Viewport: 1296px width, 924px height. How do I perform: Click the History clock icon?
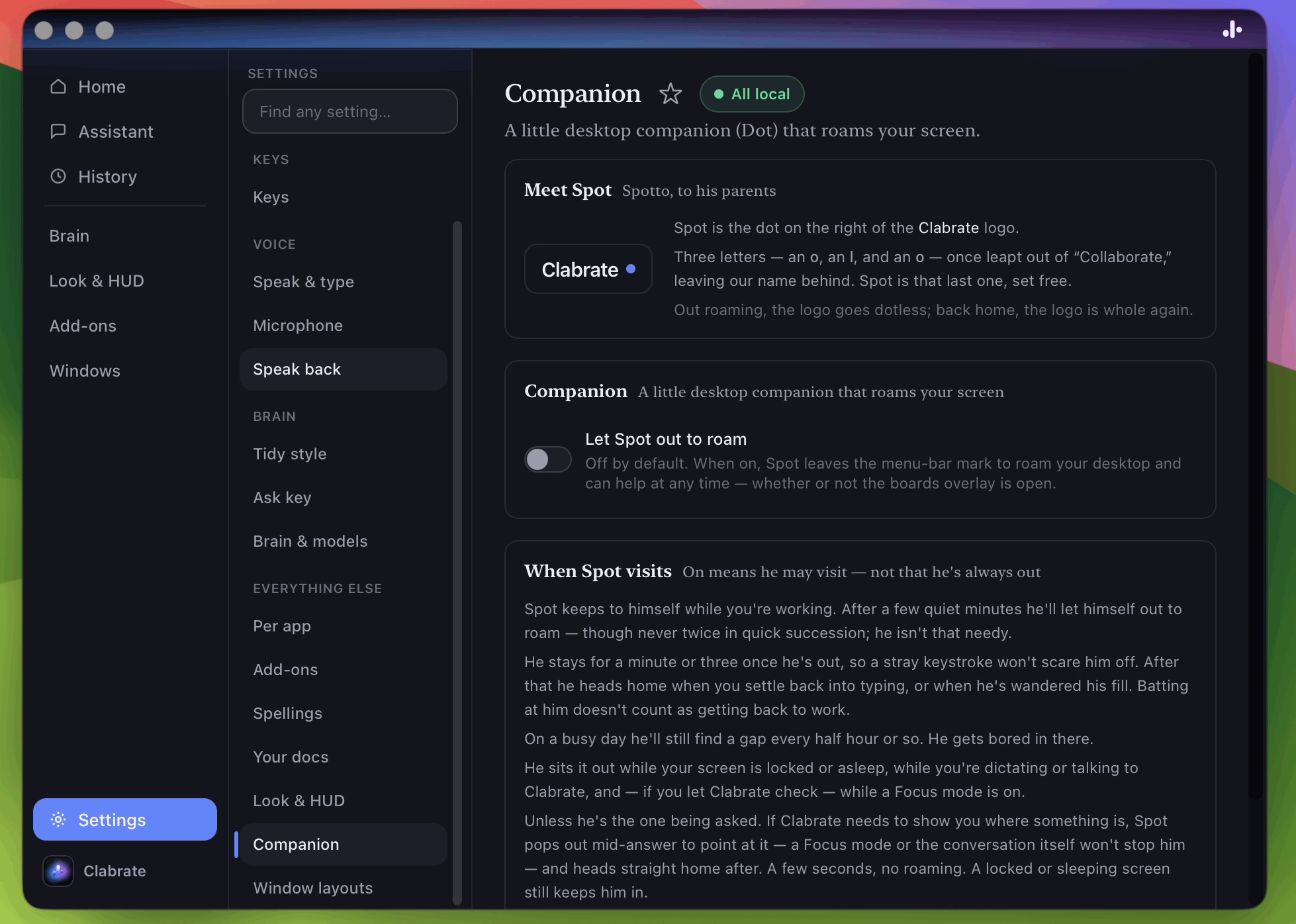point(58,176)
